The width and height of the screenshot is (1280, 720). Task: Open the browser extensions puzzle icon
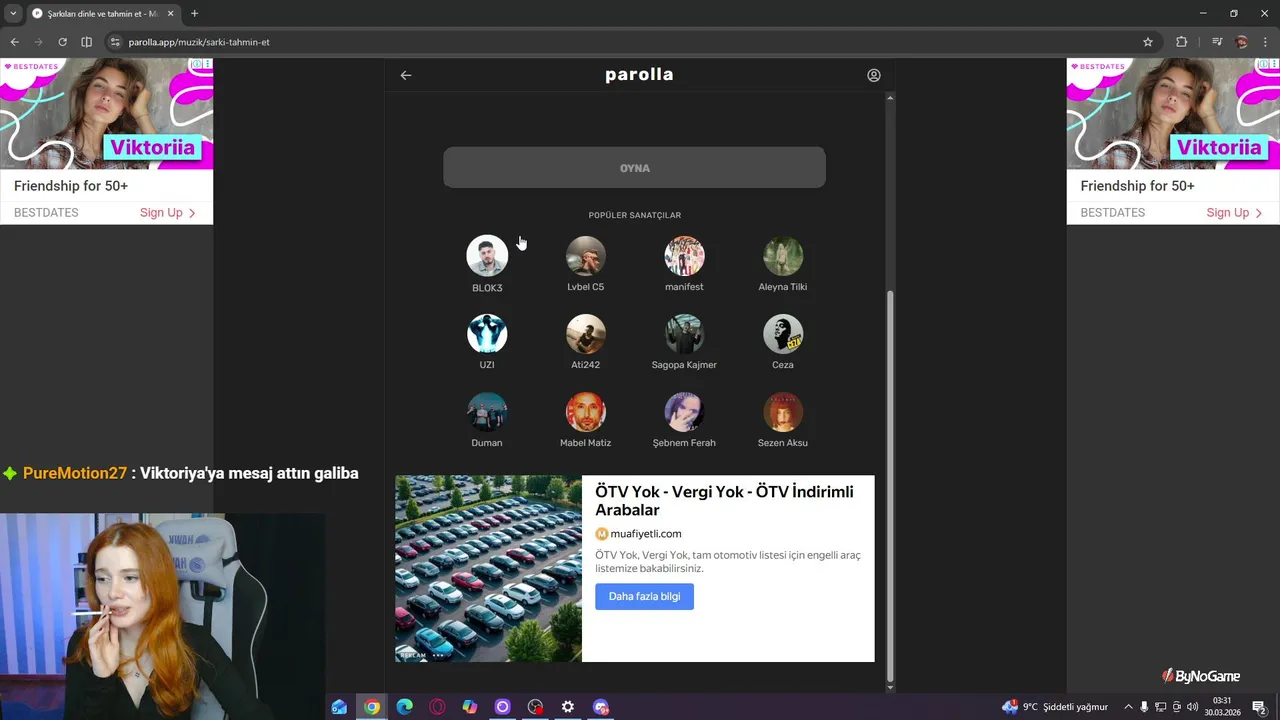[1182, 42]
